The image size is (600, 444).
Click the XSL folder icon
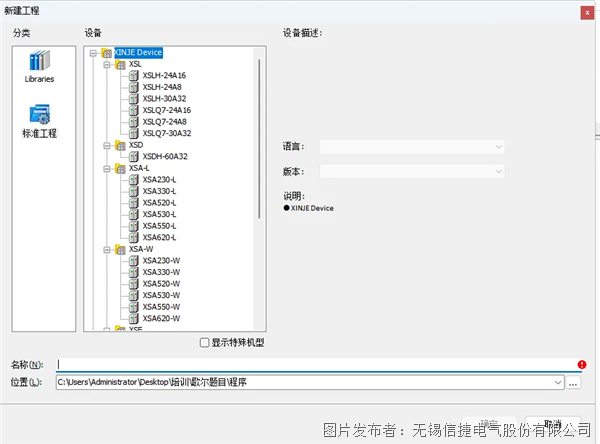120,64
